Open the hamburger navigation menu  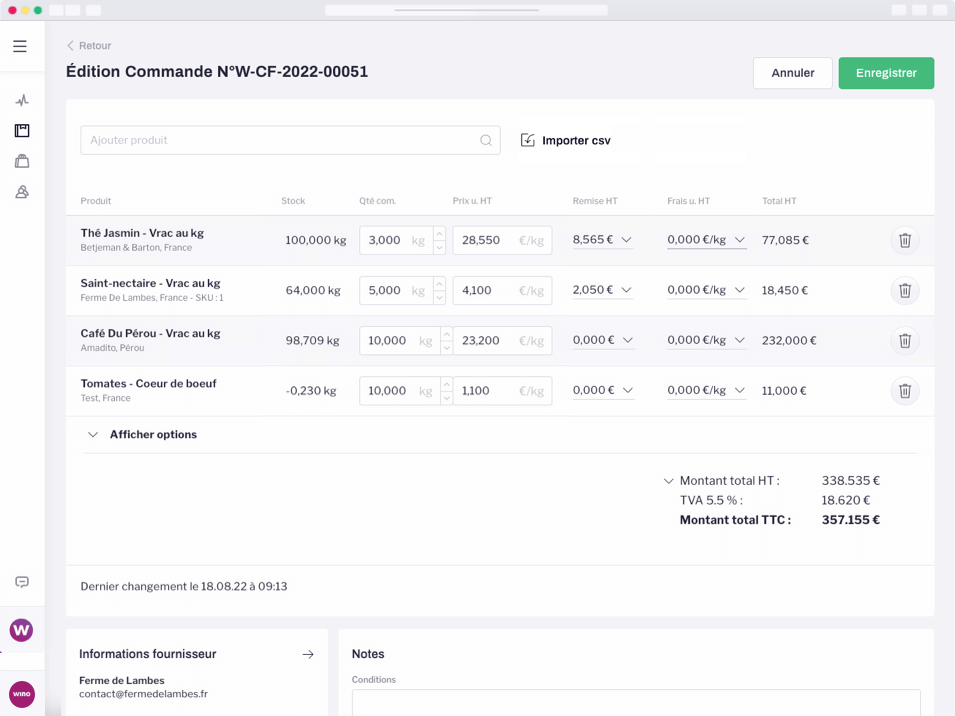click(x=19, y=45)
